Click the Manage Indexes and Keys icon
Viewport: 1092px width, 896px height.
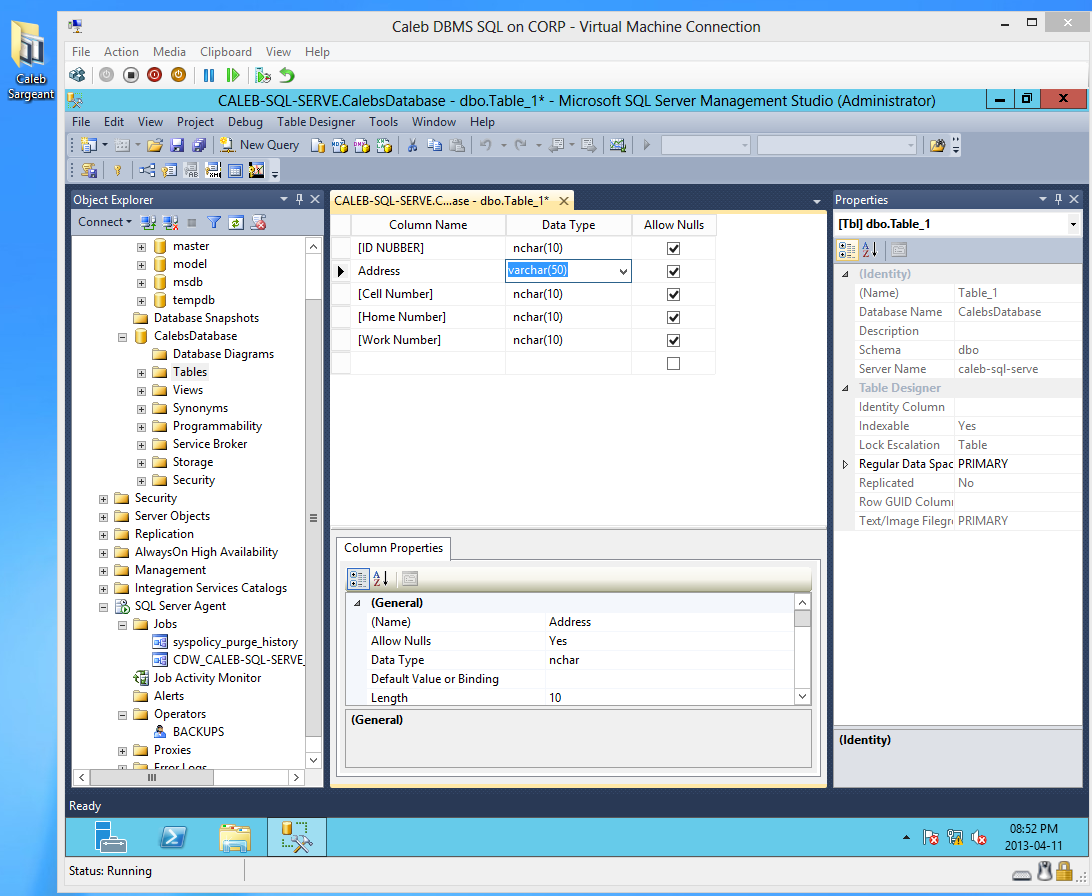point(169,170)
